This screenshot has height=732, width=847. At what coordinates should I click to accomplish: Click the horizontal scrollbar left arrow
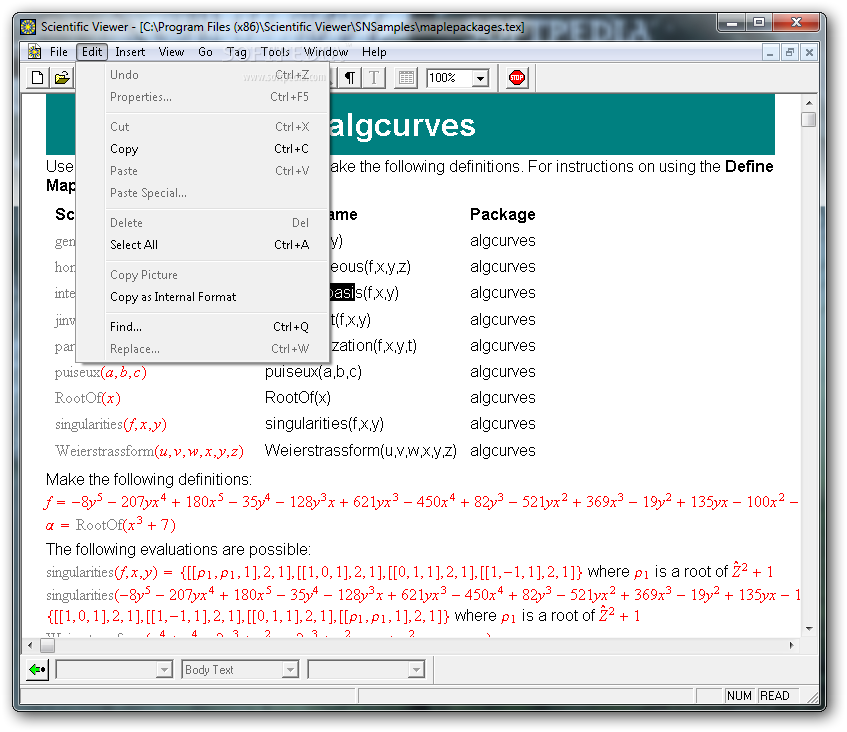(30, 645)
